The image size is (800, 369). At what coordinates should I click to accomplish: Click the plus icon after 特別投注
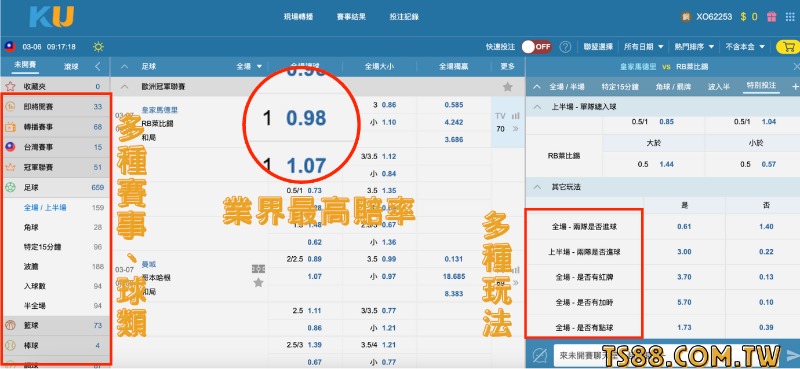[795, 87]
